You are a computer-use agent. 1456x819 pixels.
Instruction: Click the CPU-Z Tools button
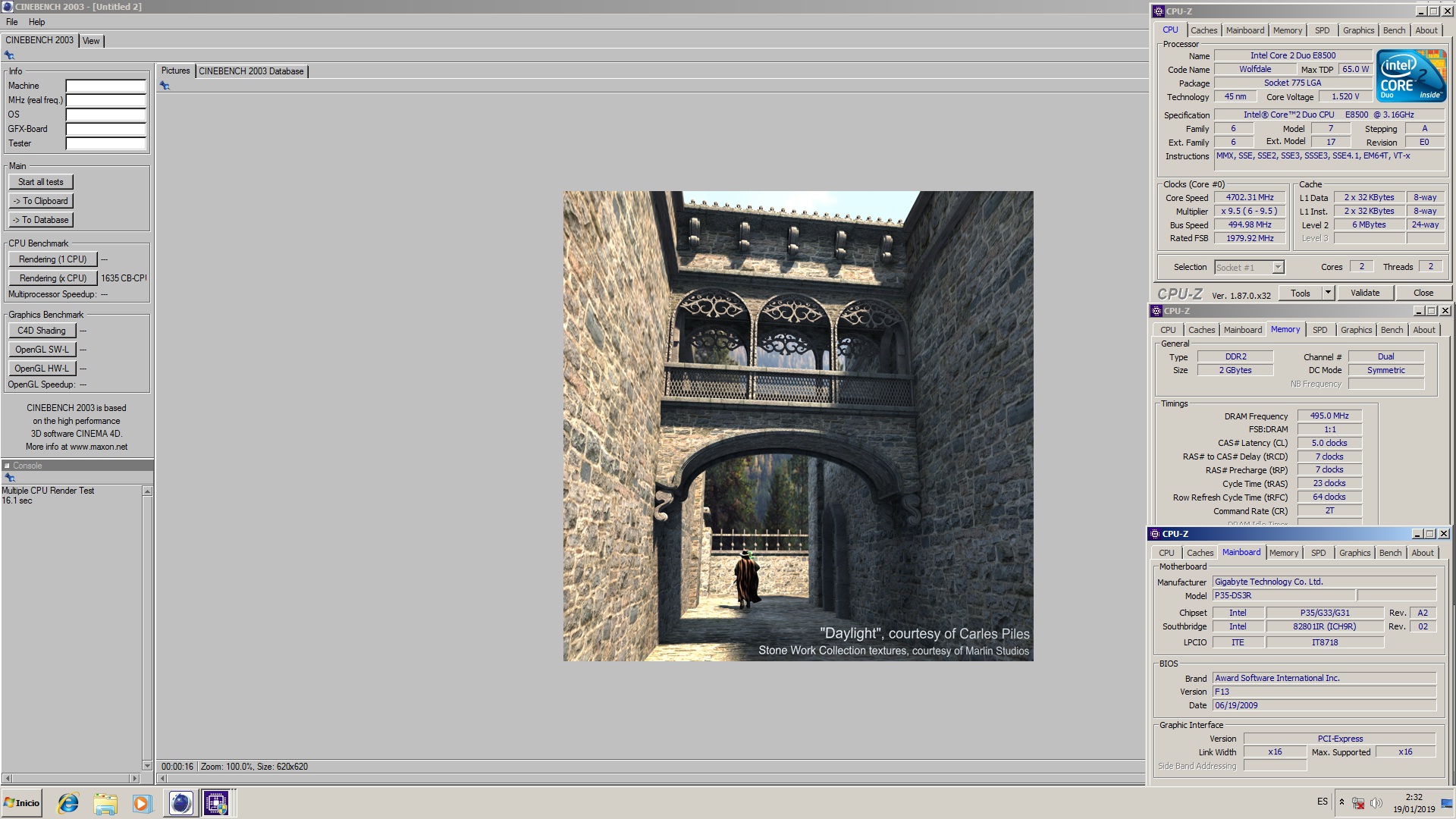click(1301, 293)
